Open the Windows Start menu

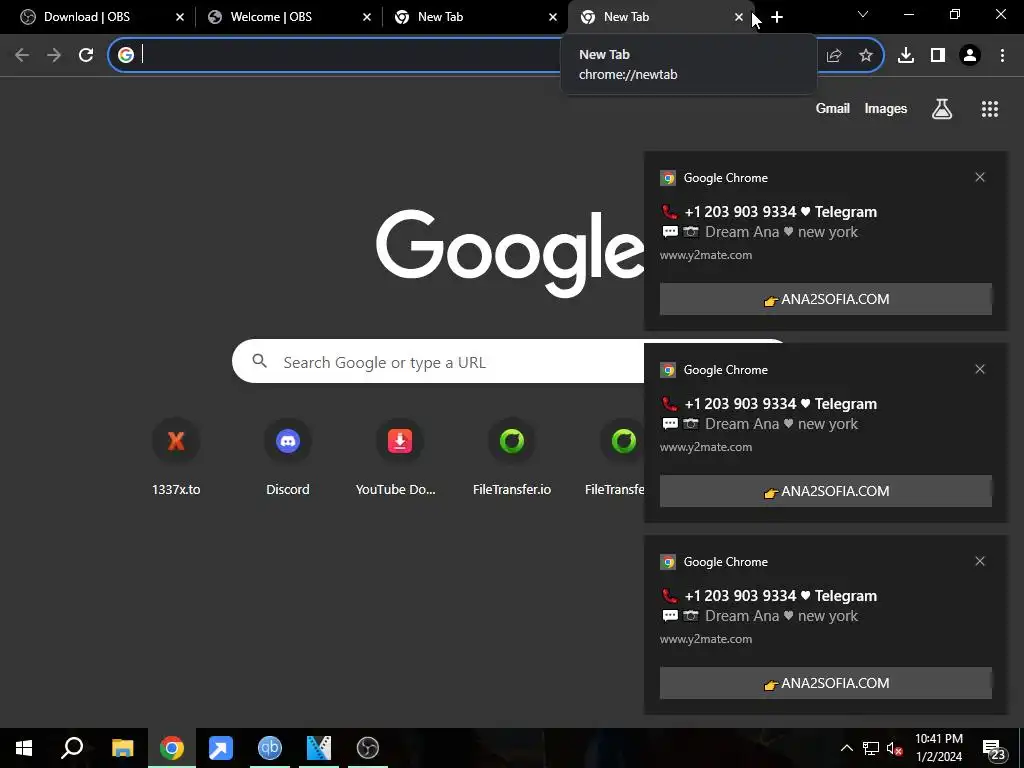pyautogui.click(x=24, y=748)
